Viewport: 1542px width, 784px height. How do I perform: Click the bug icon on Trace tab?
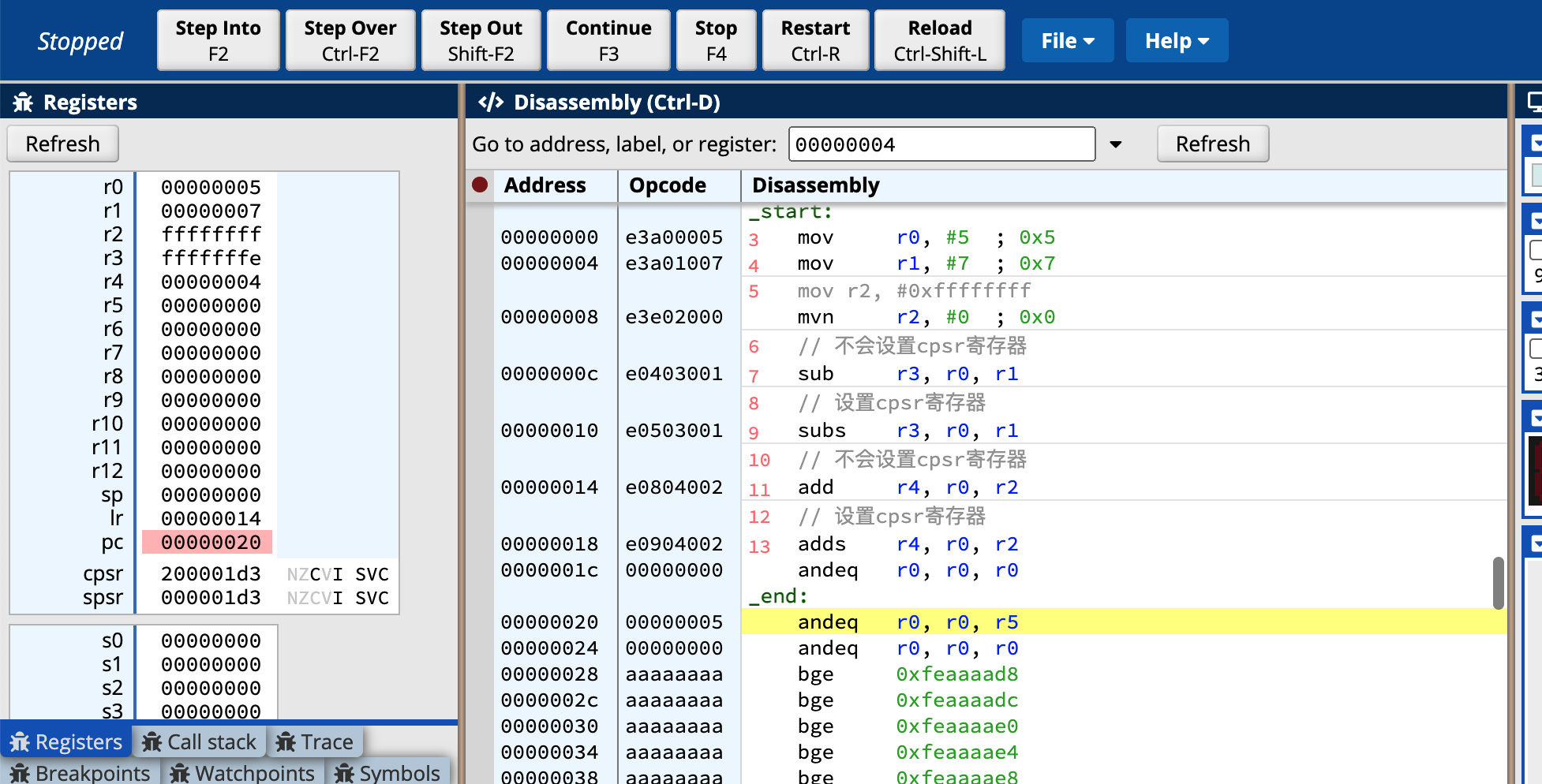pos(286,742)
